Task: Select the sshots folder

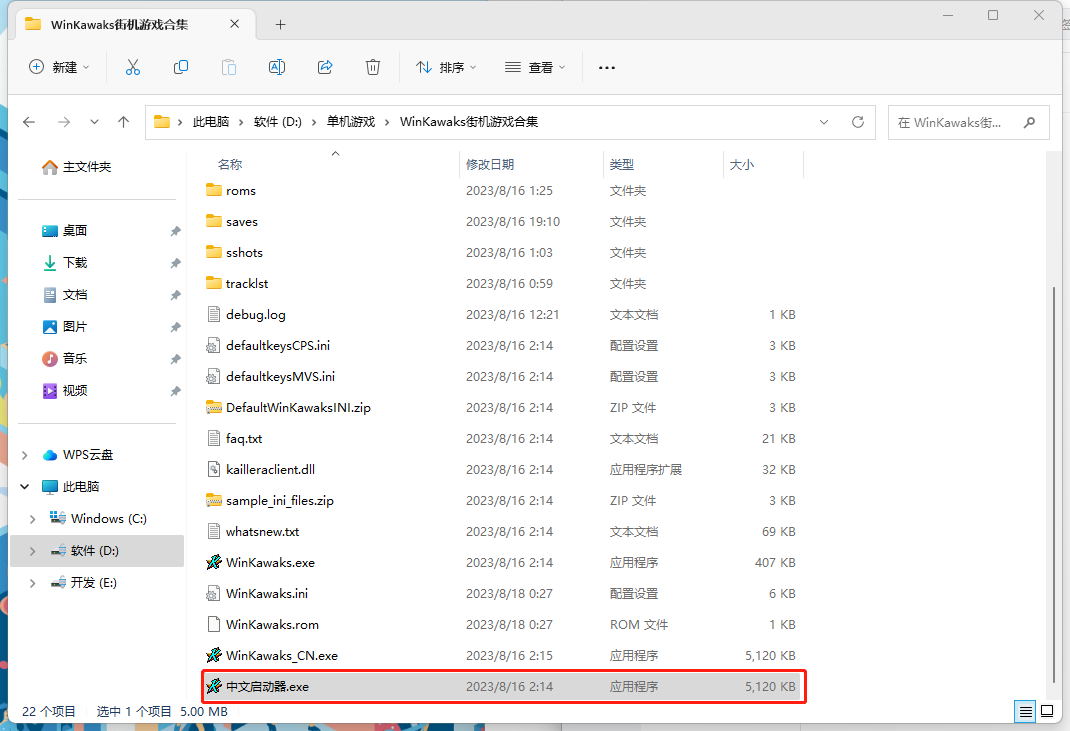Action: point(504,253)
